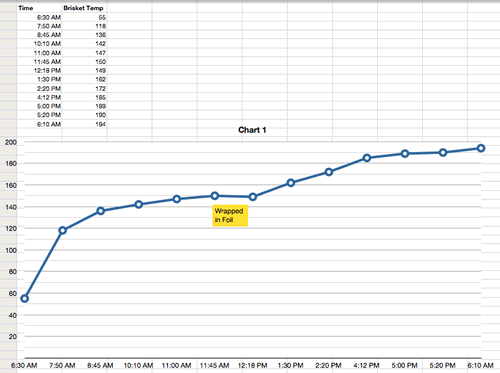
Task: Select the temperature cell showing 172
Action: click(x=84, y=88)
